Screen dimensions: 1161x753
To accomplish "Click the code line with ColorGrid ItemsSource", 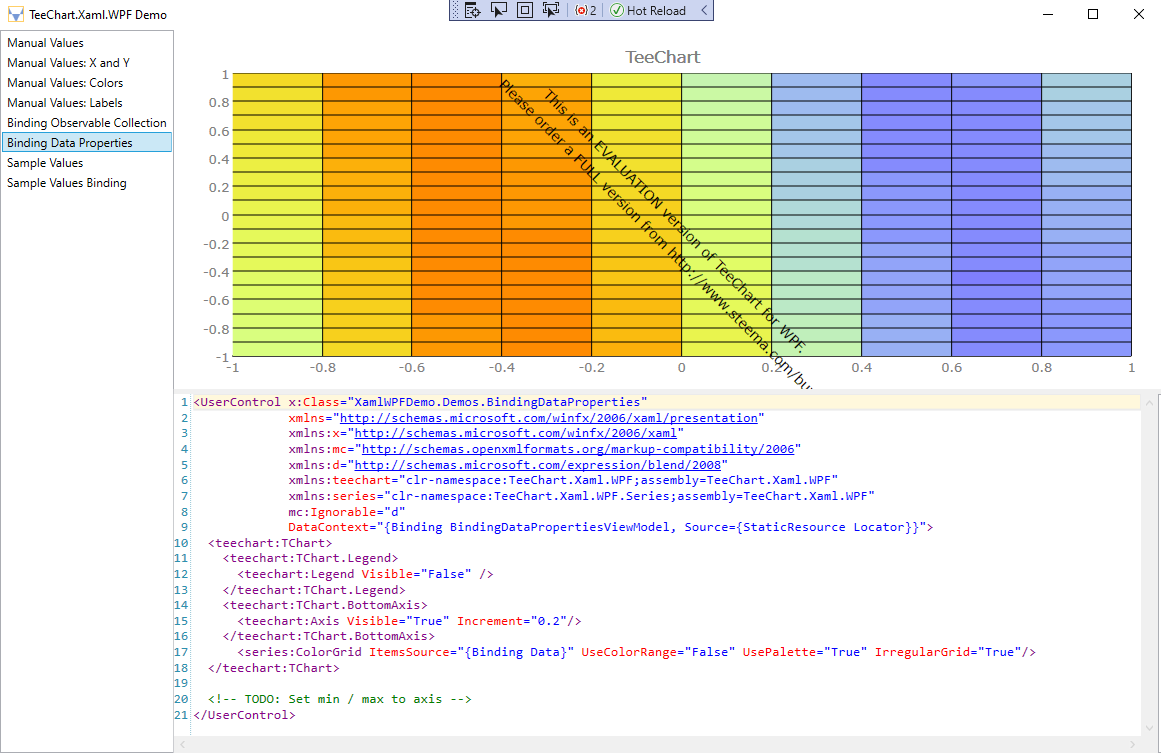I will click(x=636, y=652).
